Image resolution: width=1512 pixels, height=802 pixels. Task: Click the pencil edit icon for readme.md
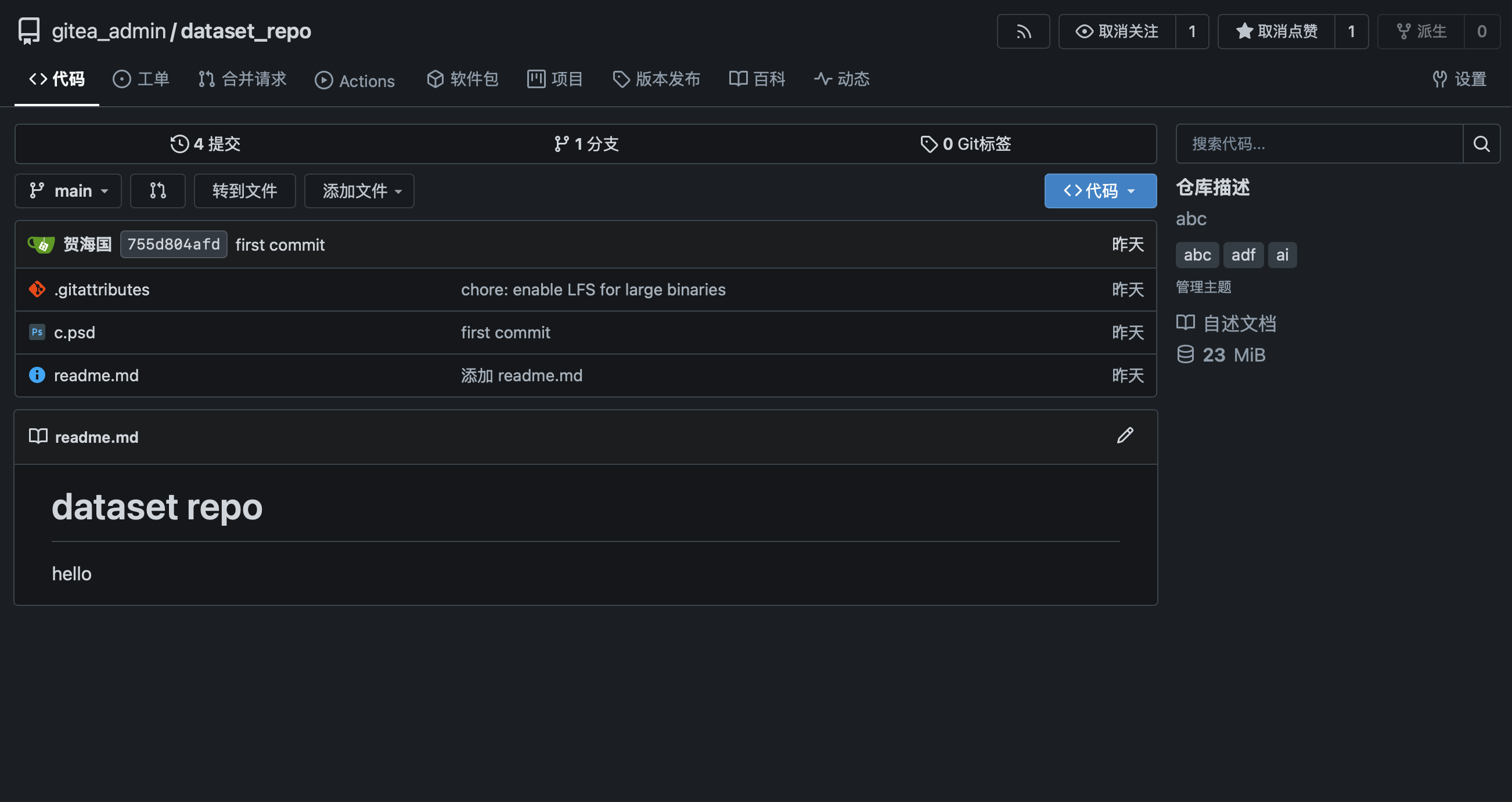click(1125, 436)
